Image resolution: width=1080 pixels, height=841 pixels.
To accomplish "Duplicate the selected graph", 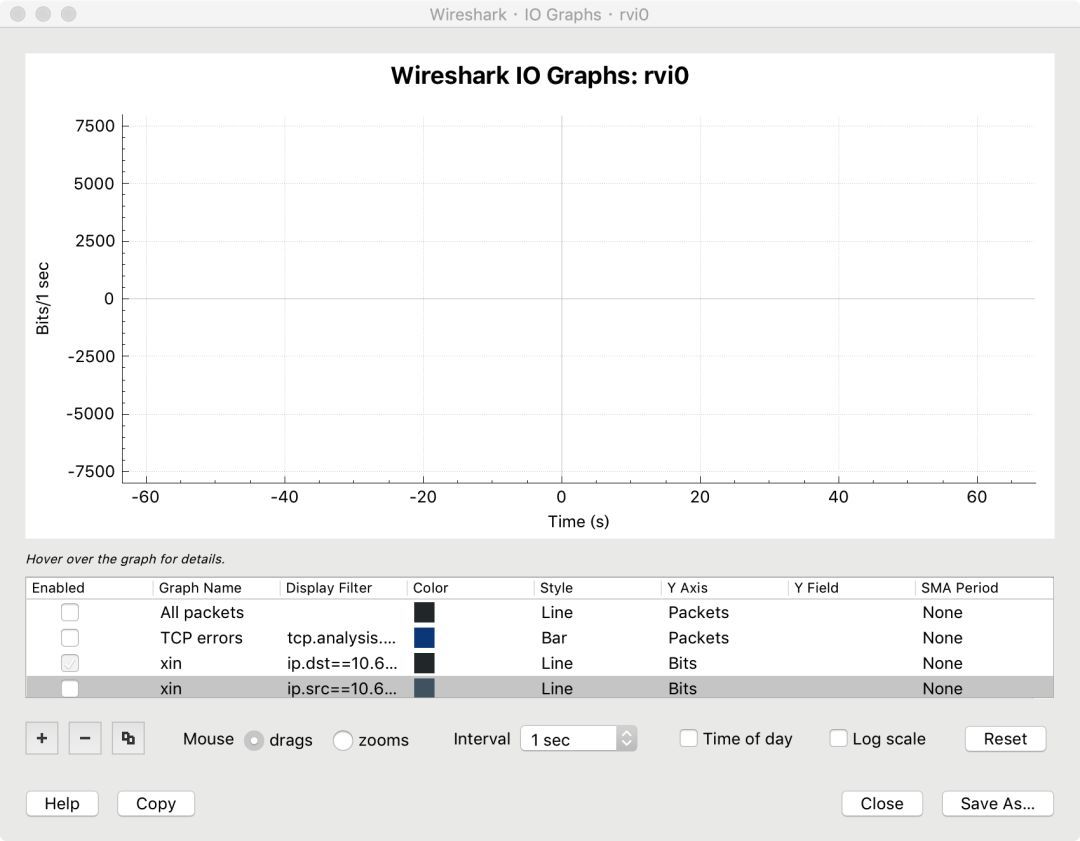I will (x=128, y=738).
